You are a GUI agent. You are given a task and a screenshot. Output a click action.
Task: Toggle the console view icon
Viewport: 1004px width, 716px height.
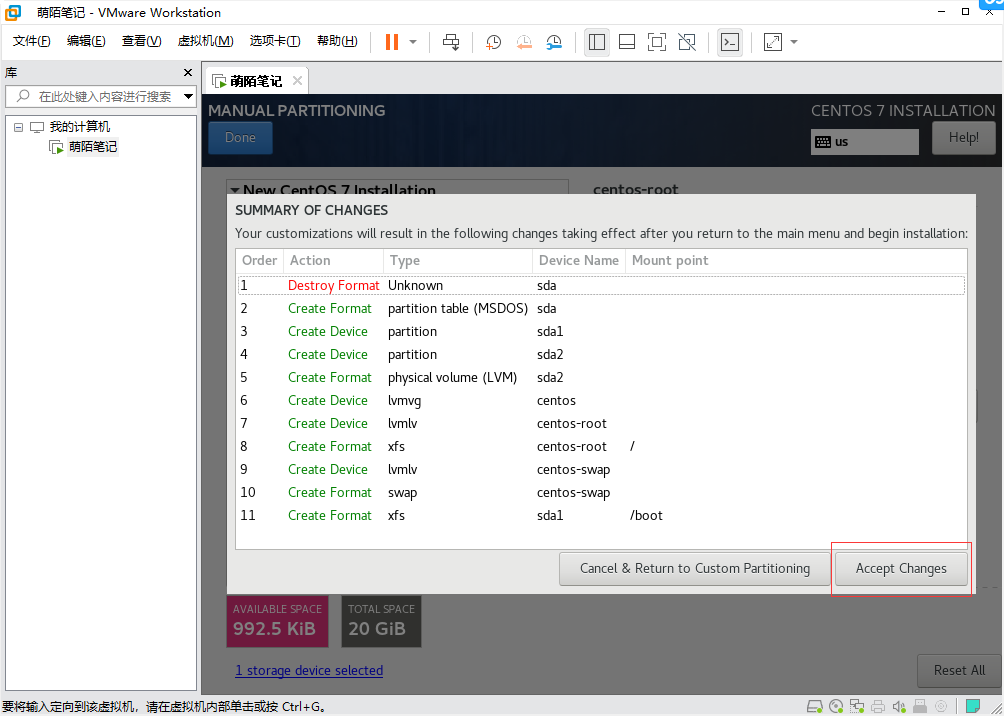tap(730, 42)
